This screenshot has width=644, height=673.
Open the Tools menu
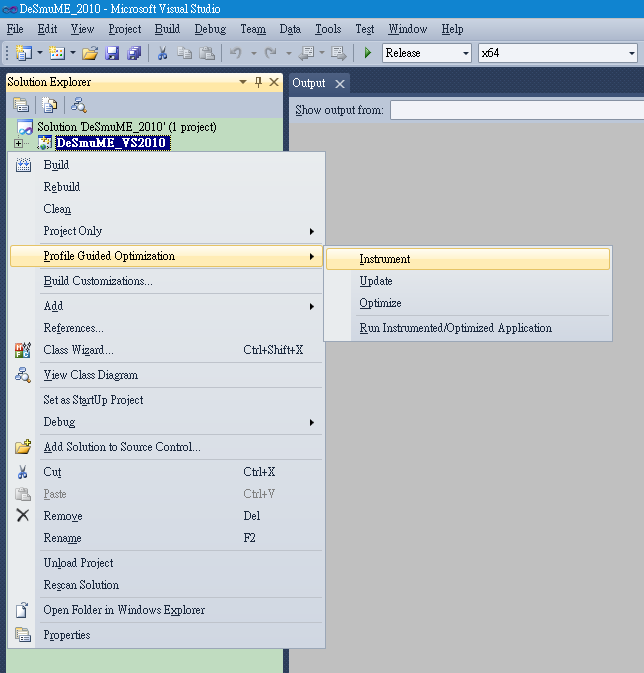[328, 29]
